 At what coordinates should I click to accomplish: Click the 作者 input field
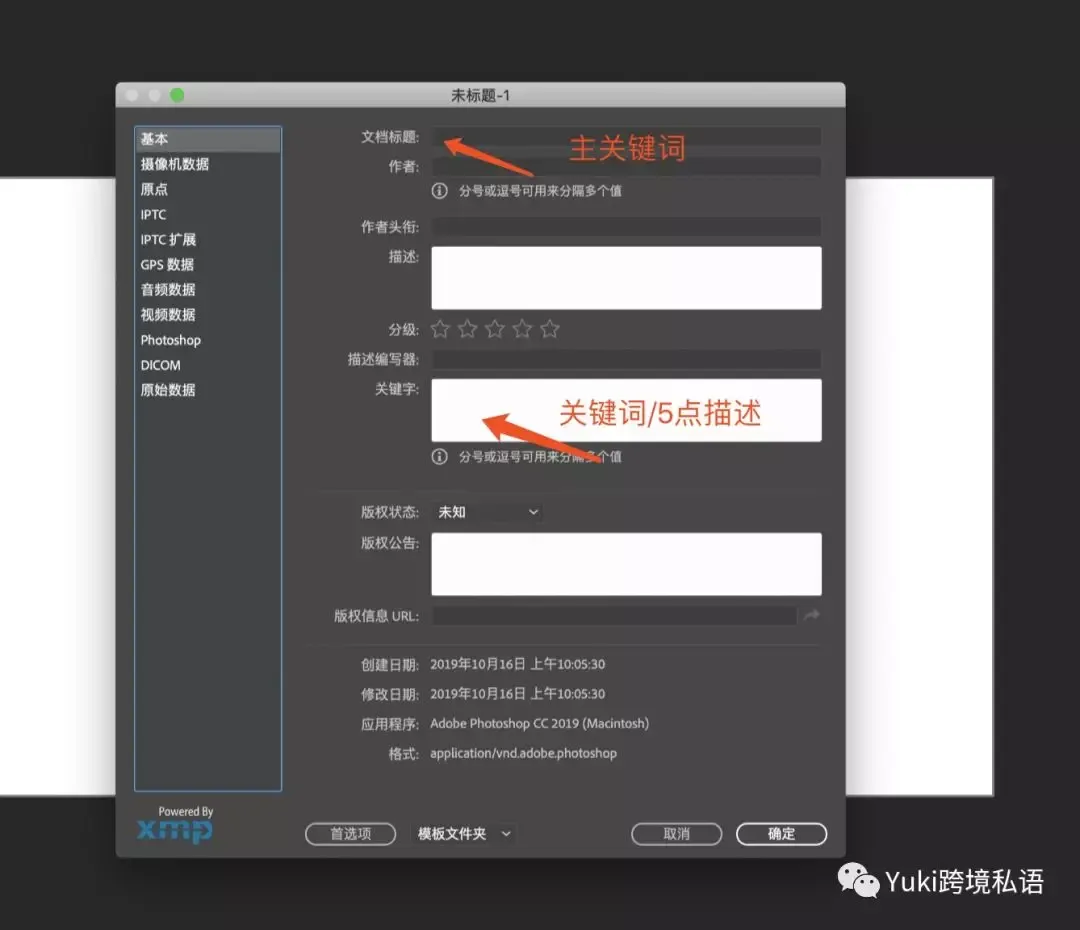tap(626, 166)
